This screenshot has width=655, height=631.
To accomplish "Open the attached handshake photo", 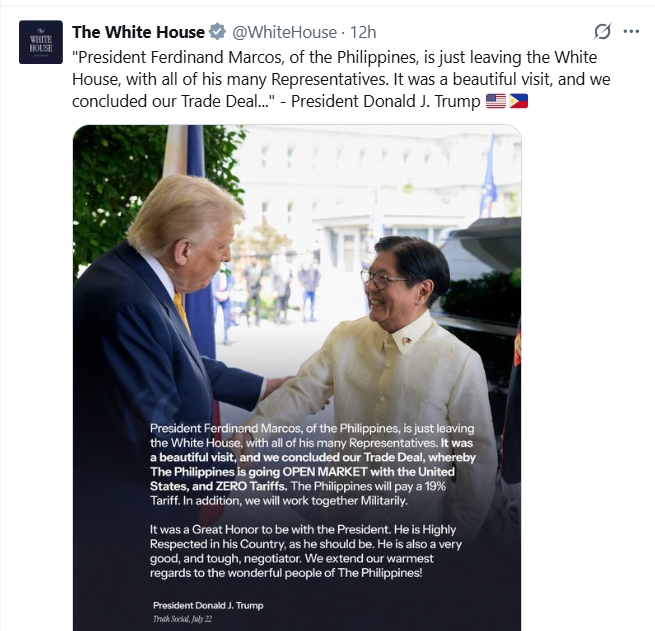I will (297, 378).
